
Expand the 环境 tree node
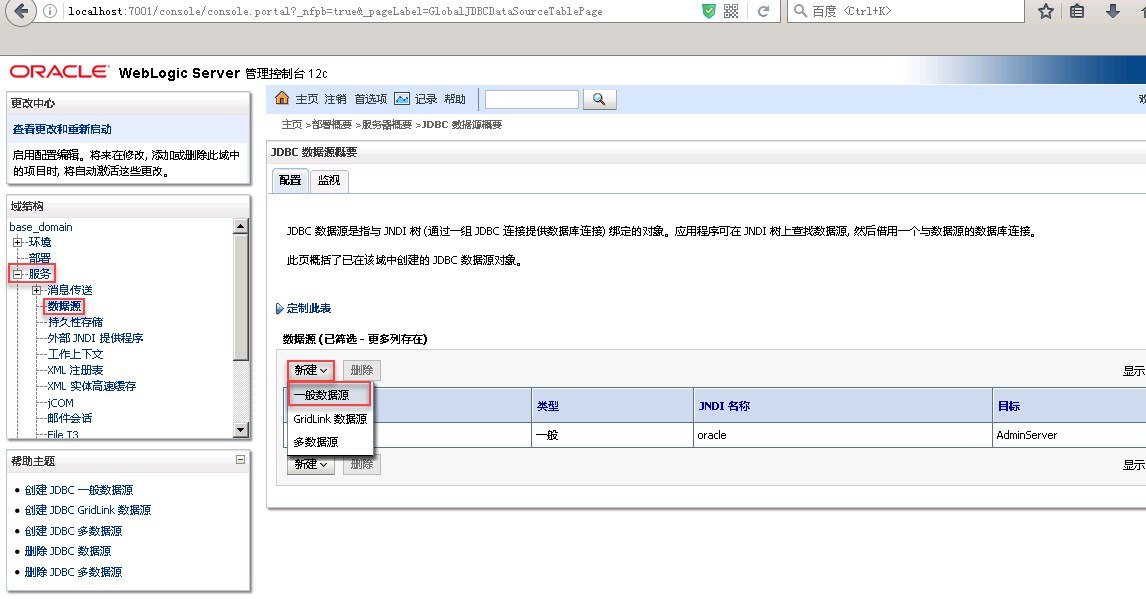18,242
